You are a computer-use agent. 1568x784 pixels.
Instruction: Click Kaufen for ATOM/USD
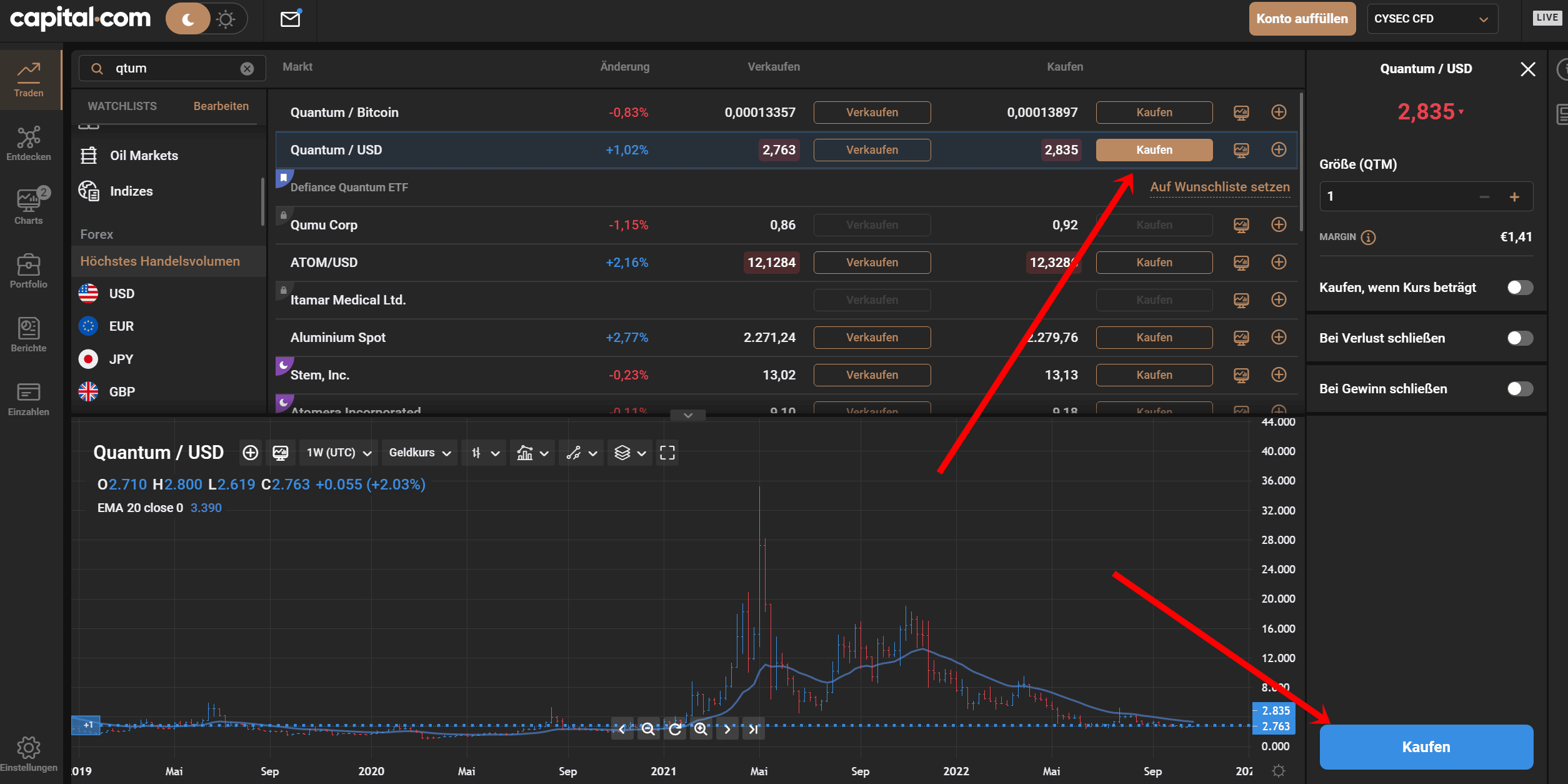click(1154, 263)
